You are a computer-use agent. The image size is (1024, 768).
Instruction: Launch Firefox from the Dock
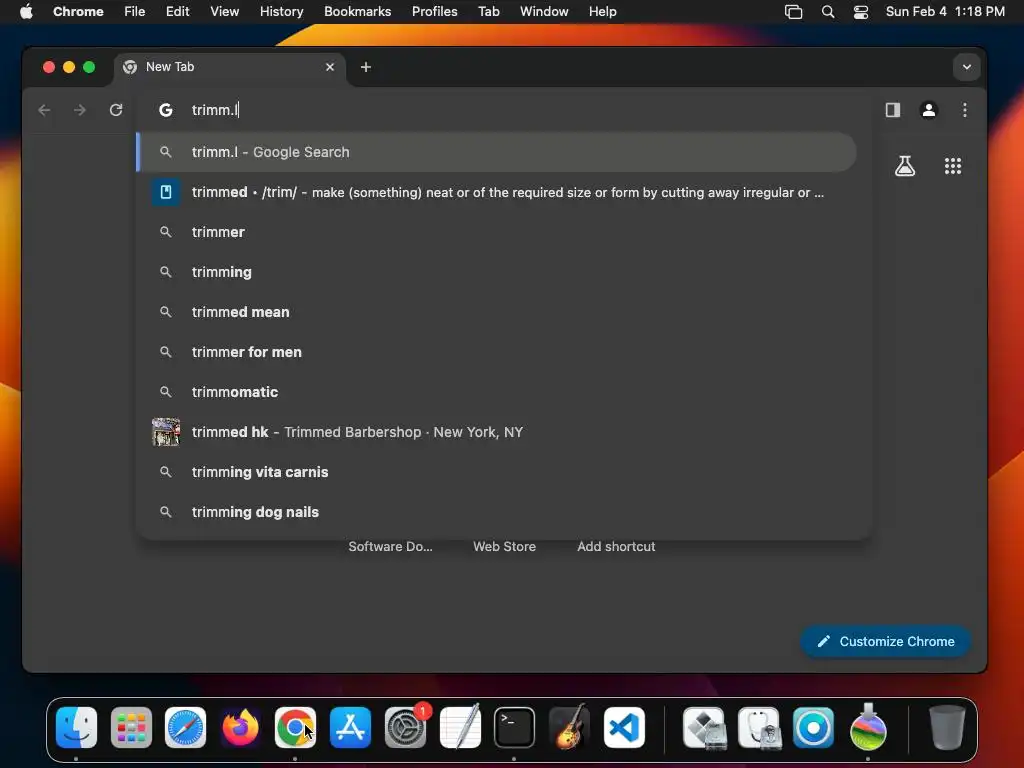[x=240, y=728]
